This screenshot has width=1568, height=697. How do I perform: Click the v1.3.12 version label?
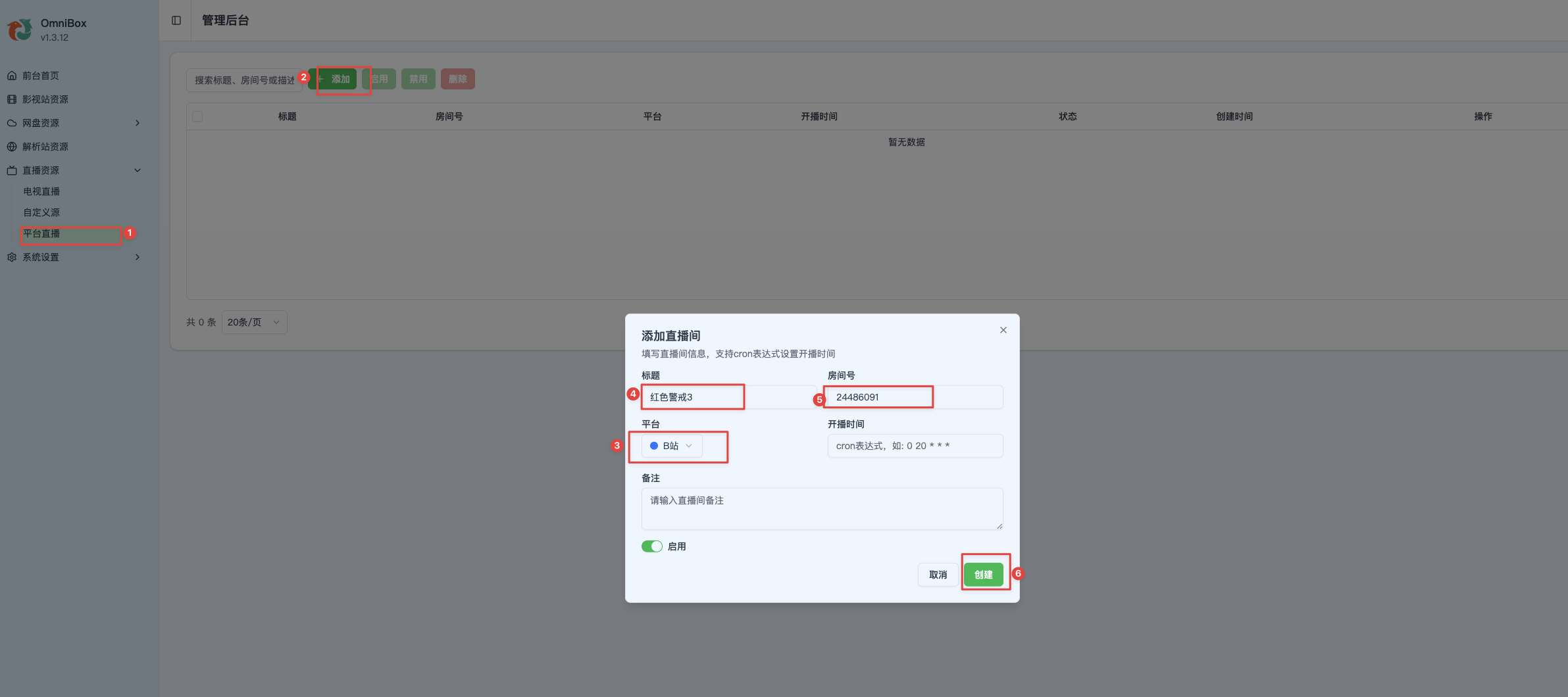pos(55,37)
